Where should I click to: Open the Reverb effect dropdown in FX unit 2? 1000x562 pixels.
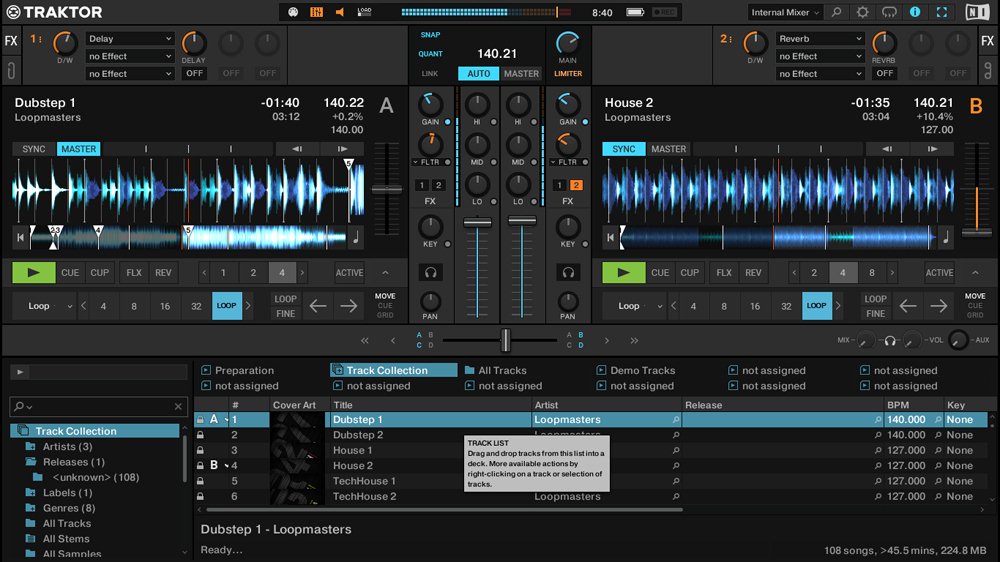[820, 39]
